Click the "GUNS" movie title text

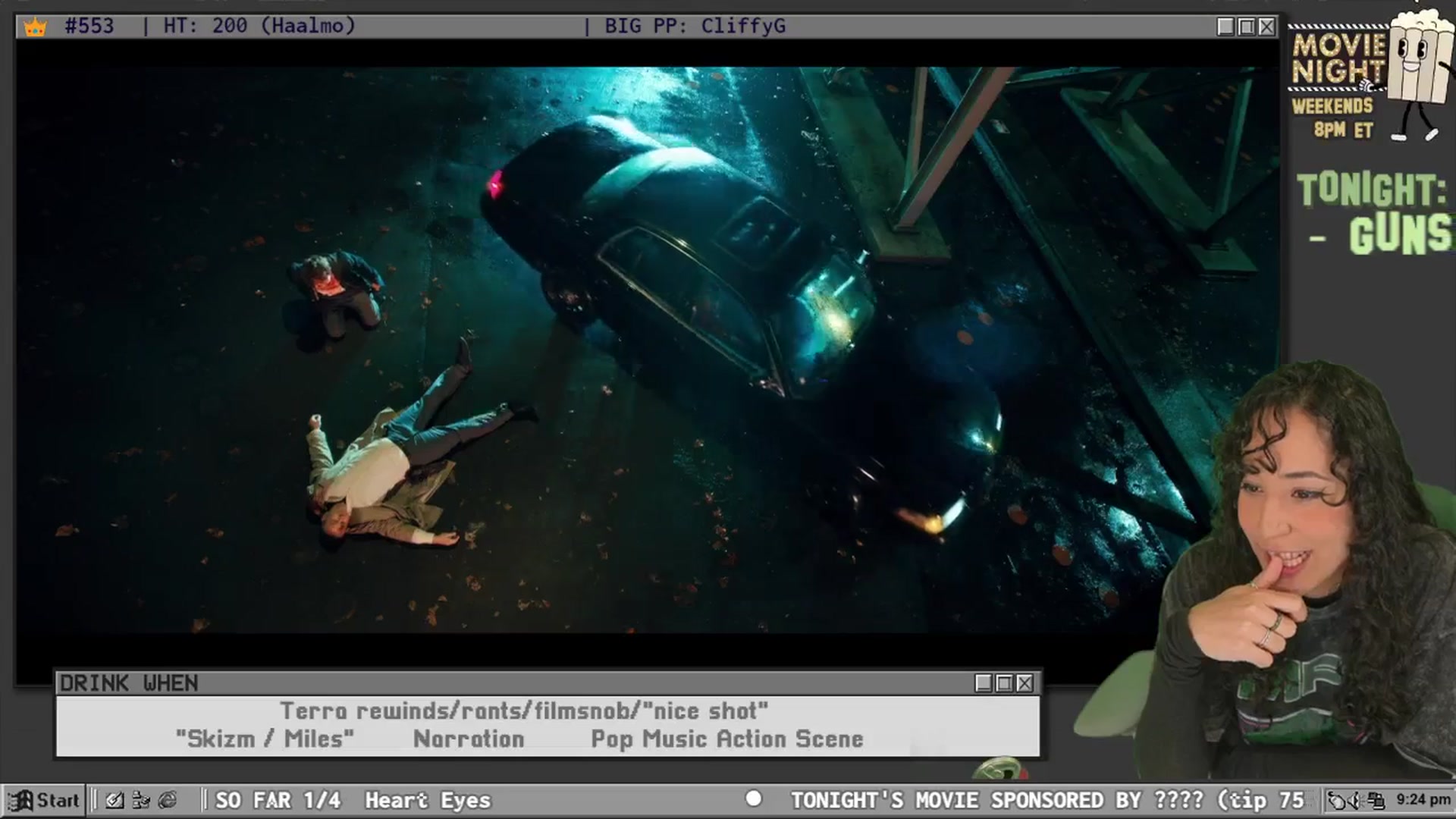pyautogui.click(x=1400, y=234)
